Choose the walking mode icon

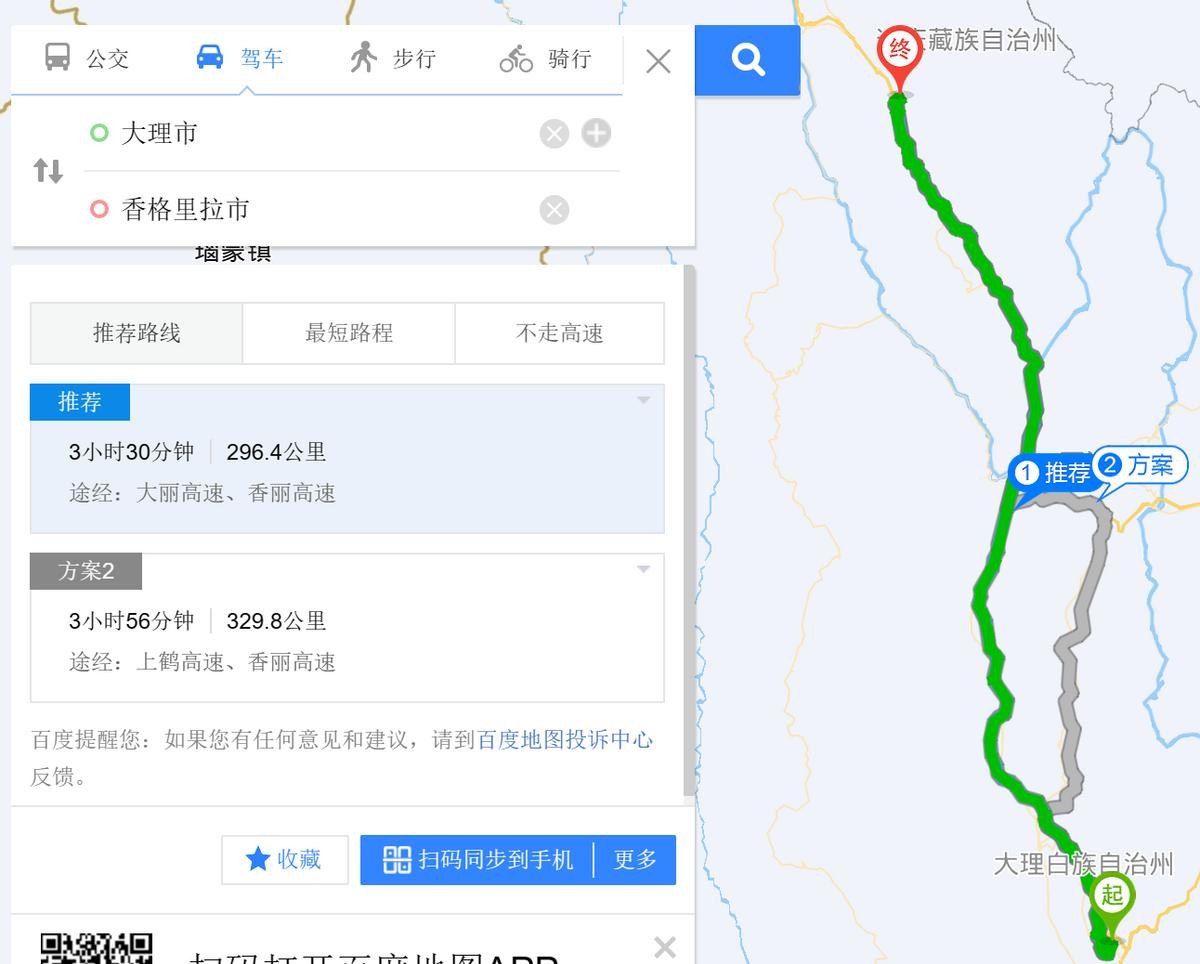(363, 58)
